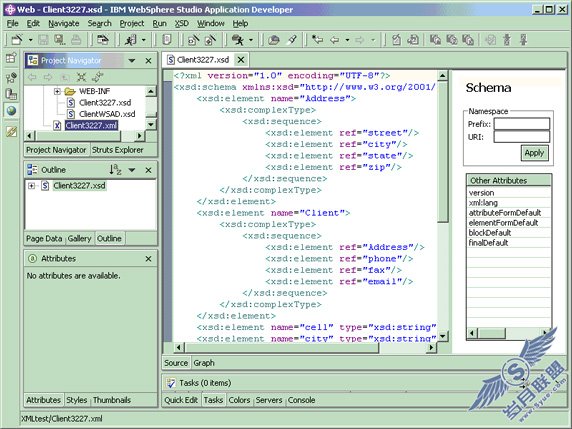Click the Last Edit Location arrow icon

[317, 39]
